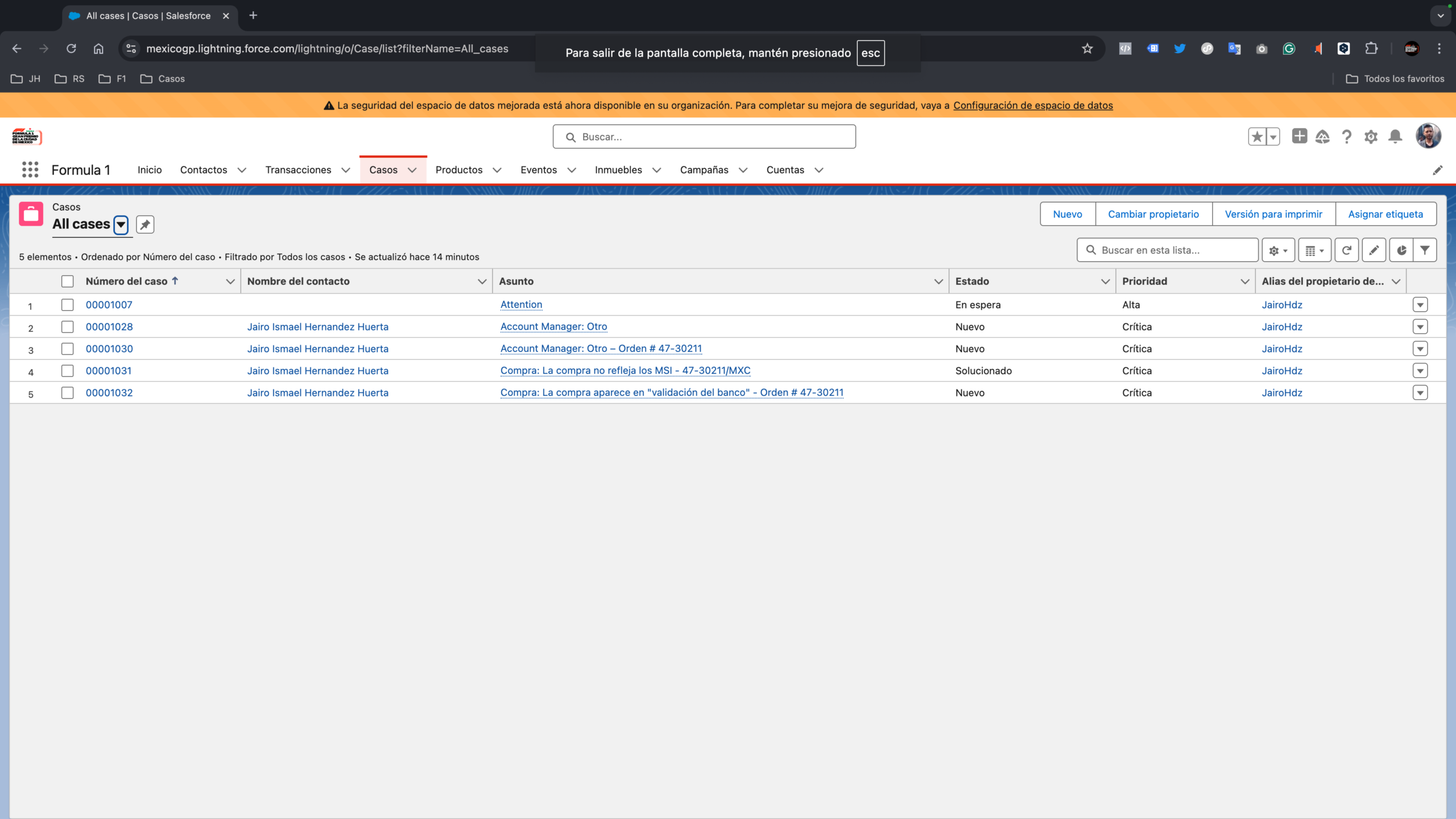Expand the All cases list view dropdown
The width and height of the screenshot is (1456, 819).
(x=121, y=225)
